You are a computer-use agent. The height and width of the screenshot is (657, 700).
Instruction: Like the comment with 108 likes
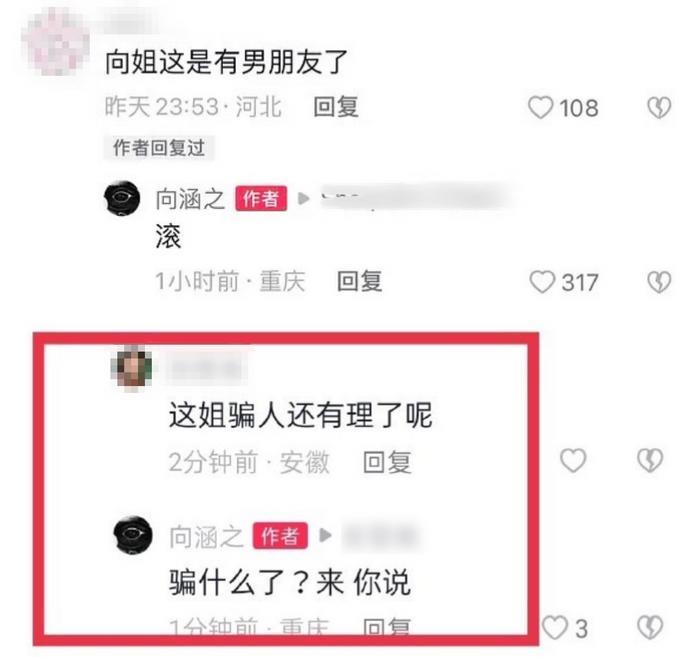click(541, 108)
